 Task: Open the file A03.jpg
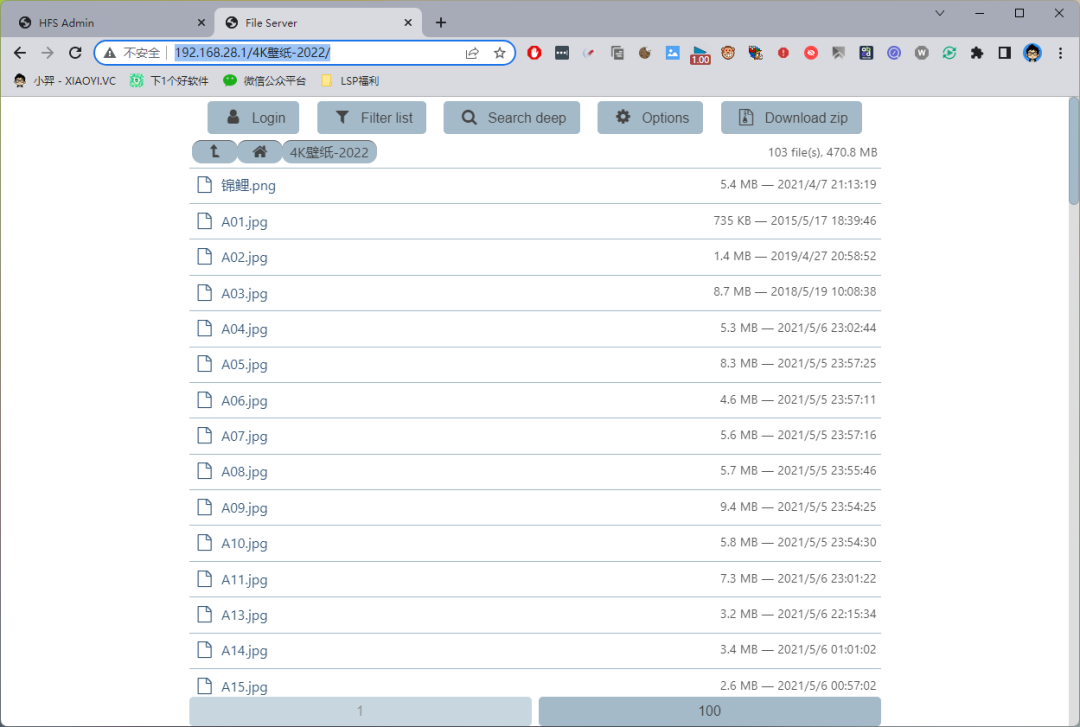click(x=245, y=293)
